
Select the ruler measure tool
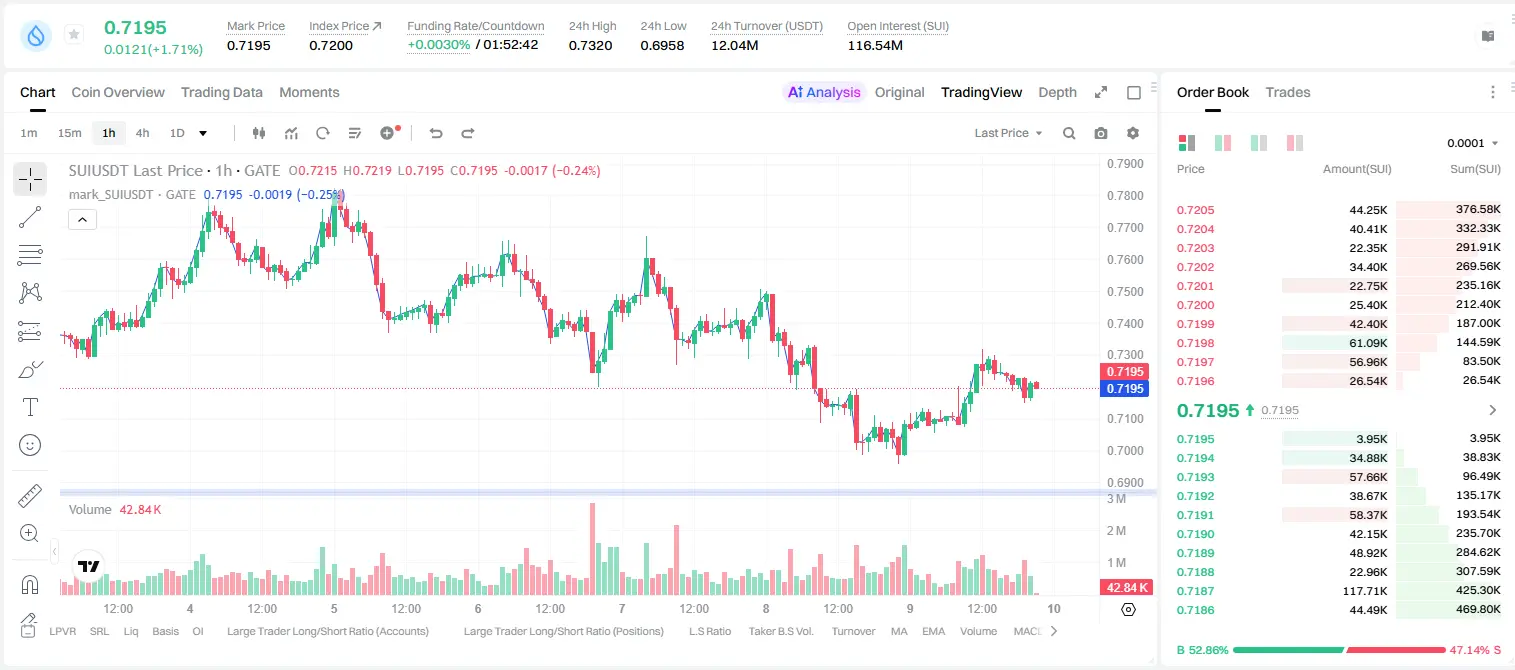(x=30, y=496)
